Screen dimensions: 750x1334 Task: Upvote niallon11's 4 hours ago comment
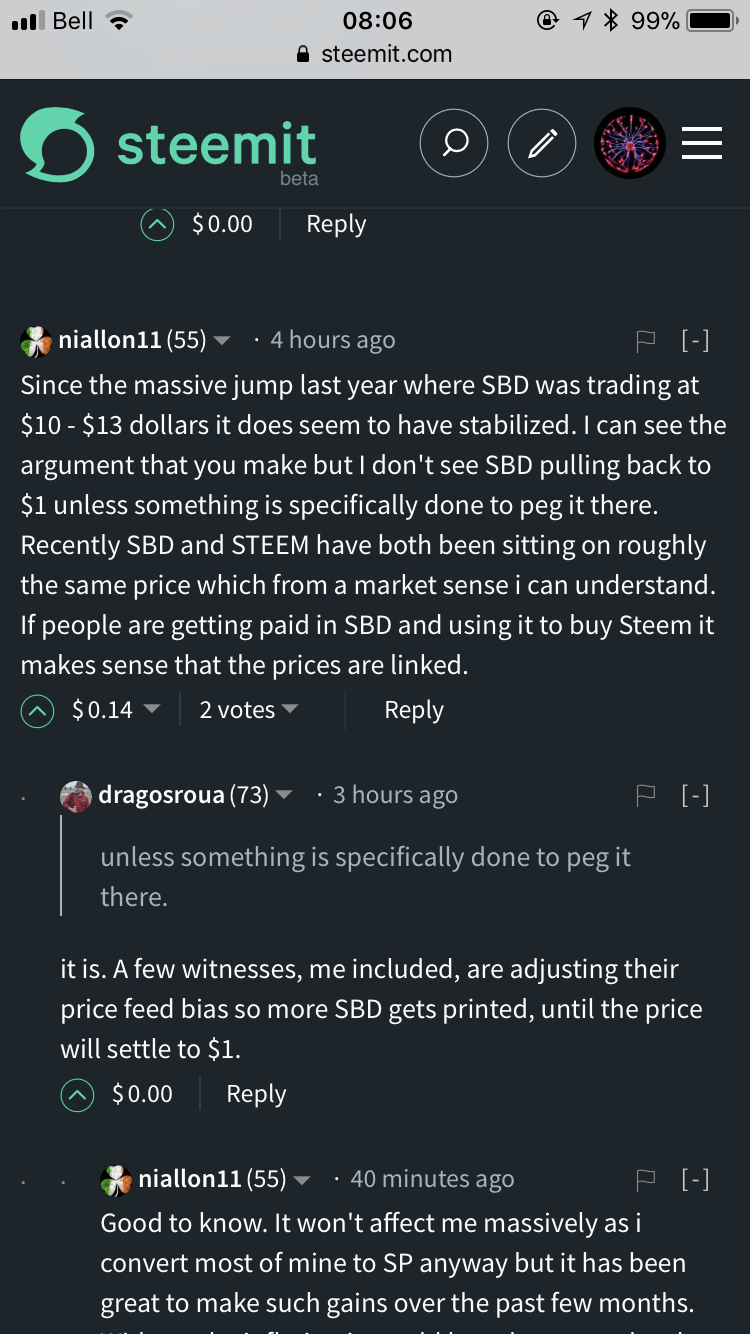coord(37,711)
